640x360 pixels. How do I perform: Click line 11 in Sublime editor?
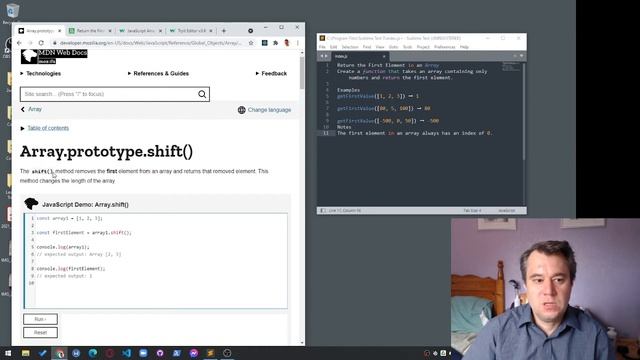click(414, 133)
